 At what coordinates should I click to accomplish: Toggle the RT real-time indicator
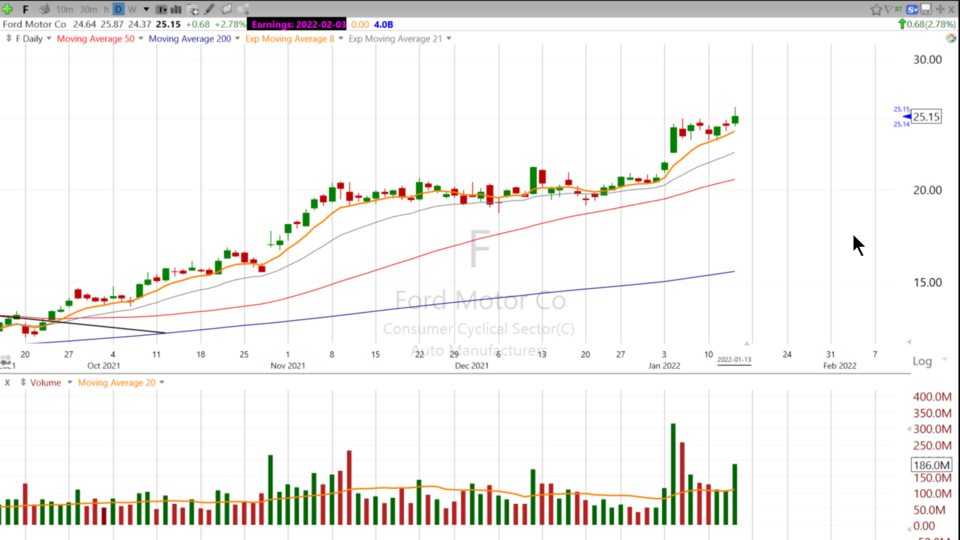coord(899,9)
